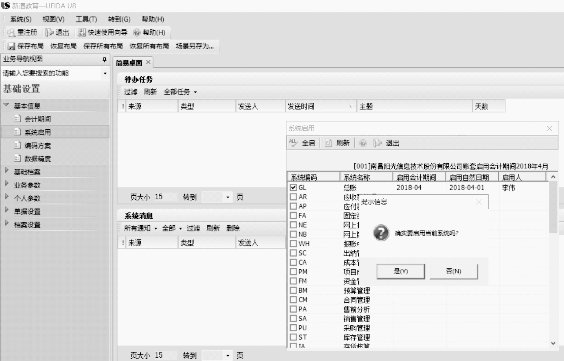Open the 工具(T) menu

coord(86,19)
